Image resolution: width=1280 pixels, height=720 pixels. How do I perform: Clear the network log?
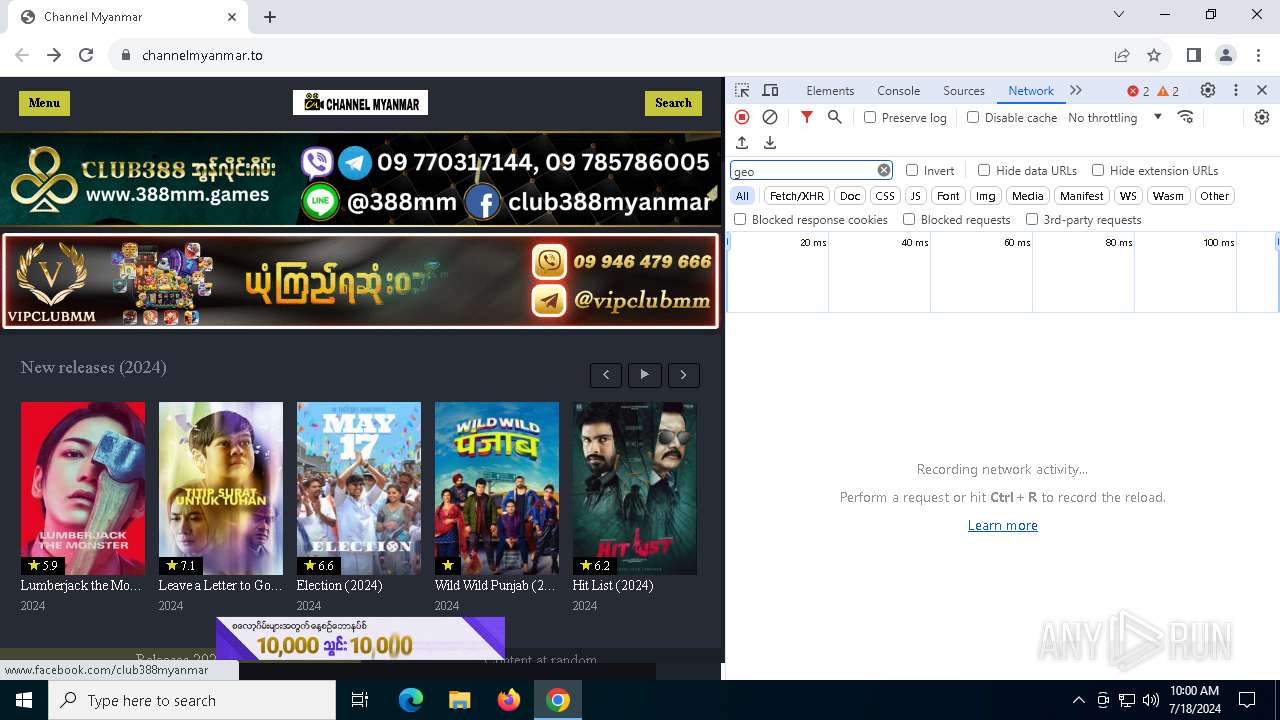pyautogui.click(x=770, y=117)
